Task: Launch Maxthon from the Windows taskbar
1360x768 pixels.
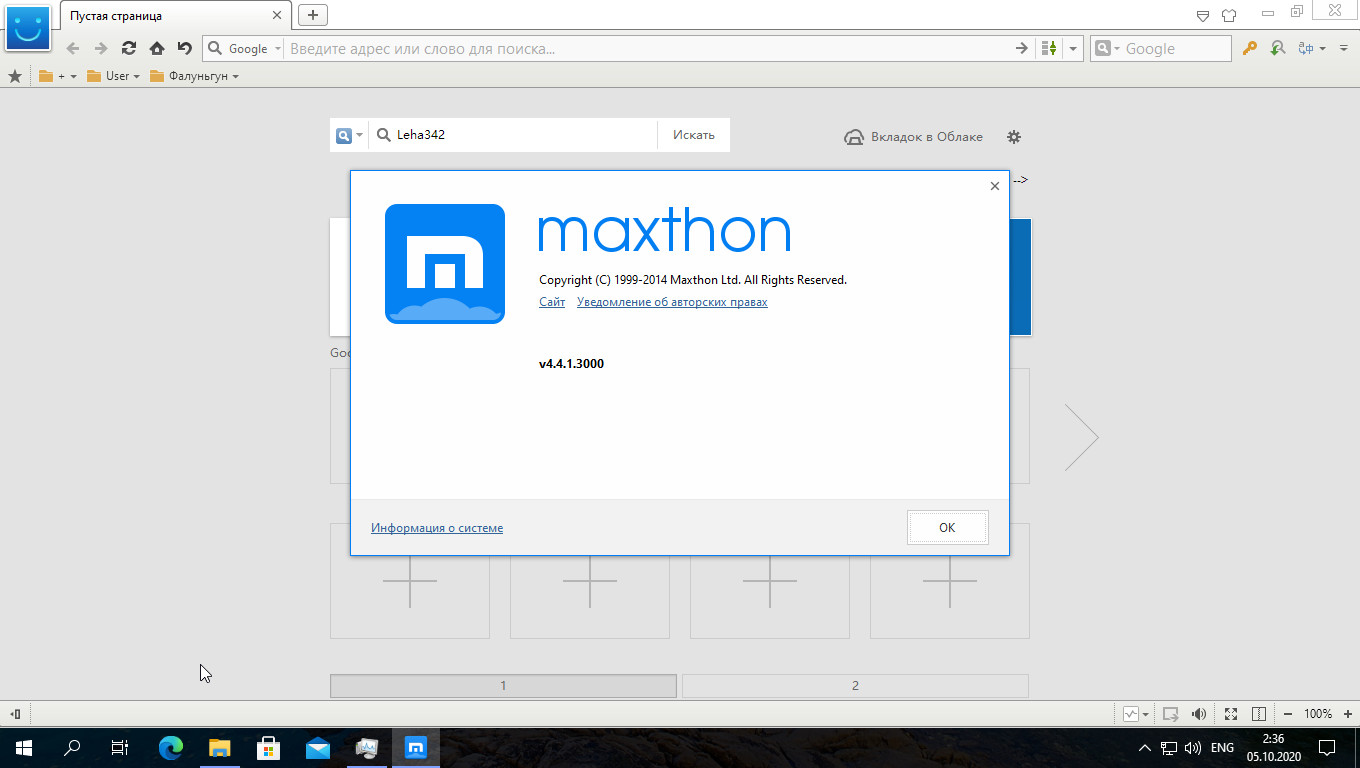Action: [x=416, y=747]
